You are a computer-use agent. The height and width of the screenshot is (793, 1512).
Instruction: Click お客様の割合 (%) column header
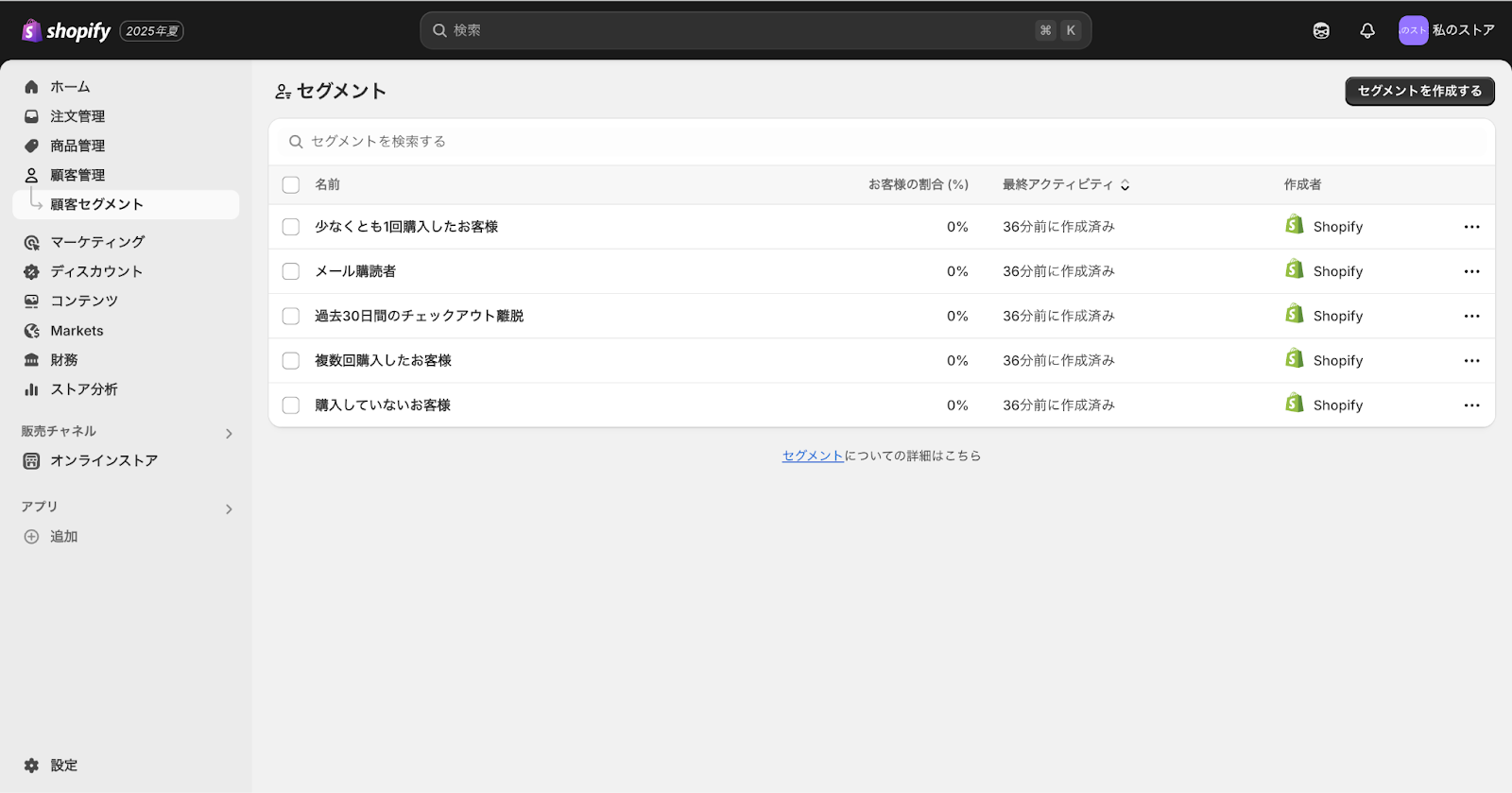coord(919,185)
